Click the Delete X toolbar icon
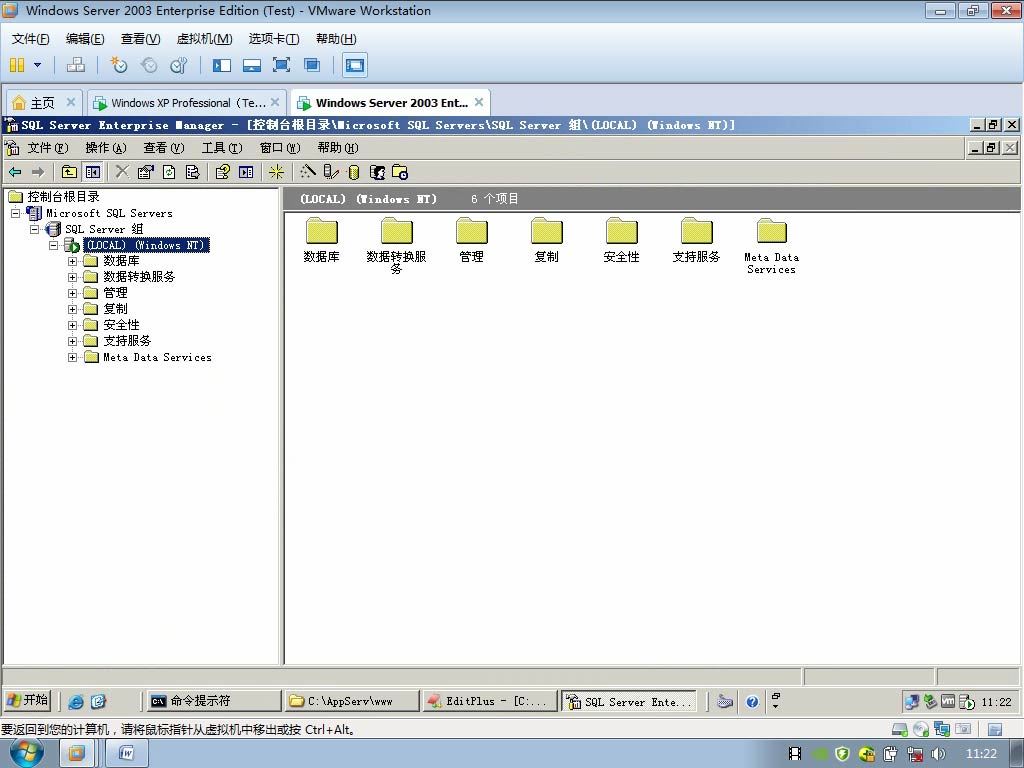This screenshot has height=768, width=1024. (x=122, y=172)
